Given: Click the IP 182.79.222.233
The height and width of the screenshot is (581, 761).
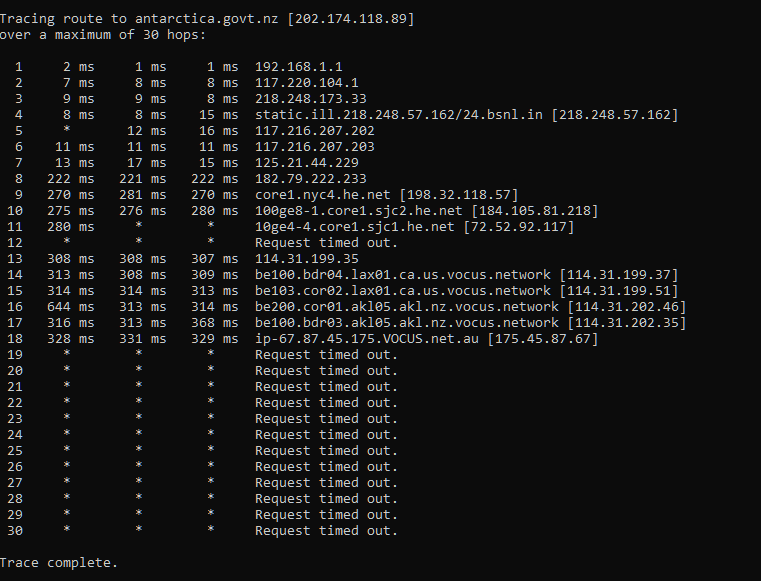Looking at the screenshot, I should tap(311, 179).
